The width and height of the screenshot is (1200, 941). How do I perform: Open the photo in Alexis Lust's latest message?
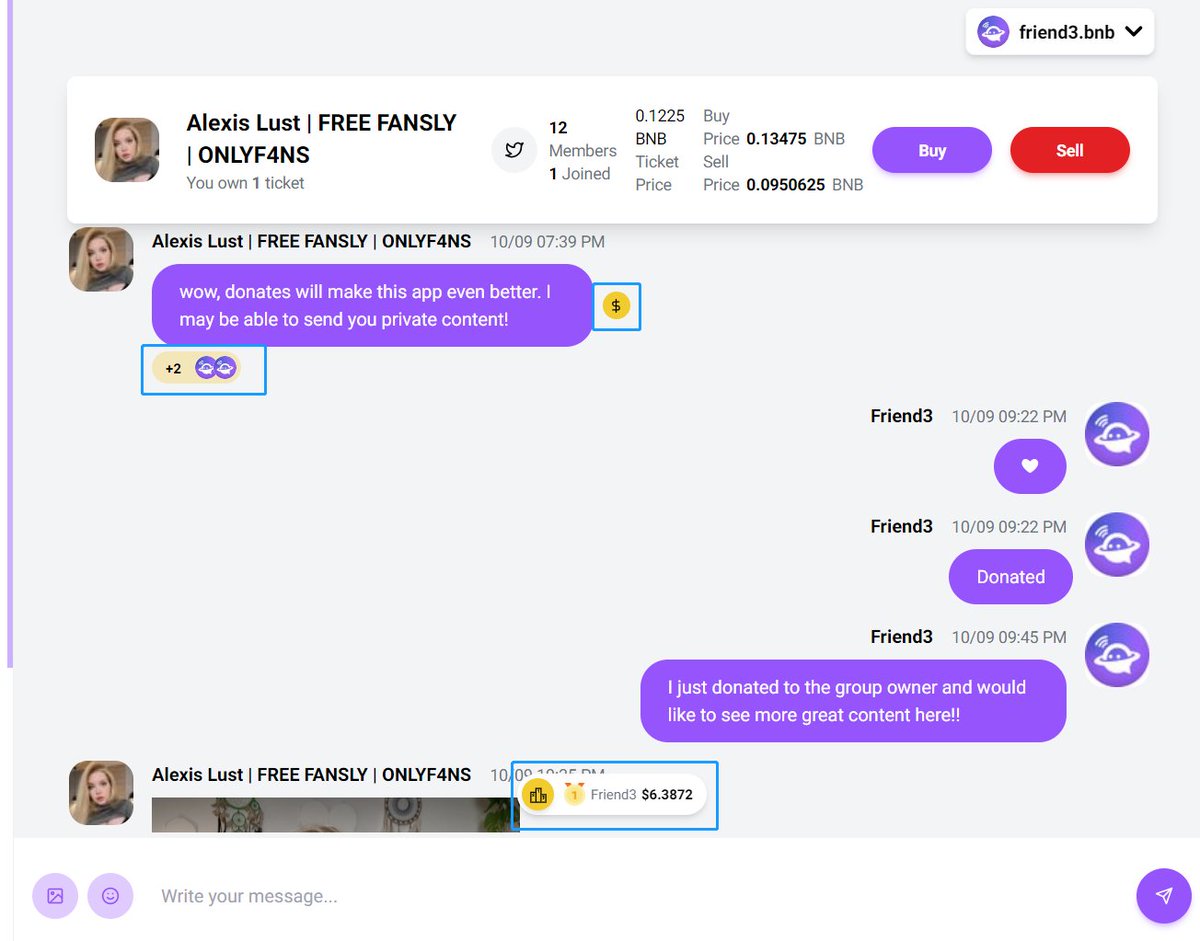click(335, 814)
